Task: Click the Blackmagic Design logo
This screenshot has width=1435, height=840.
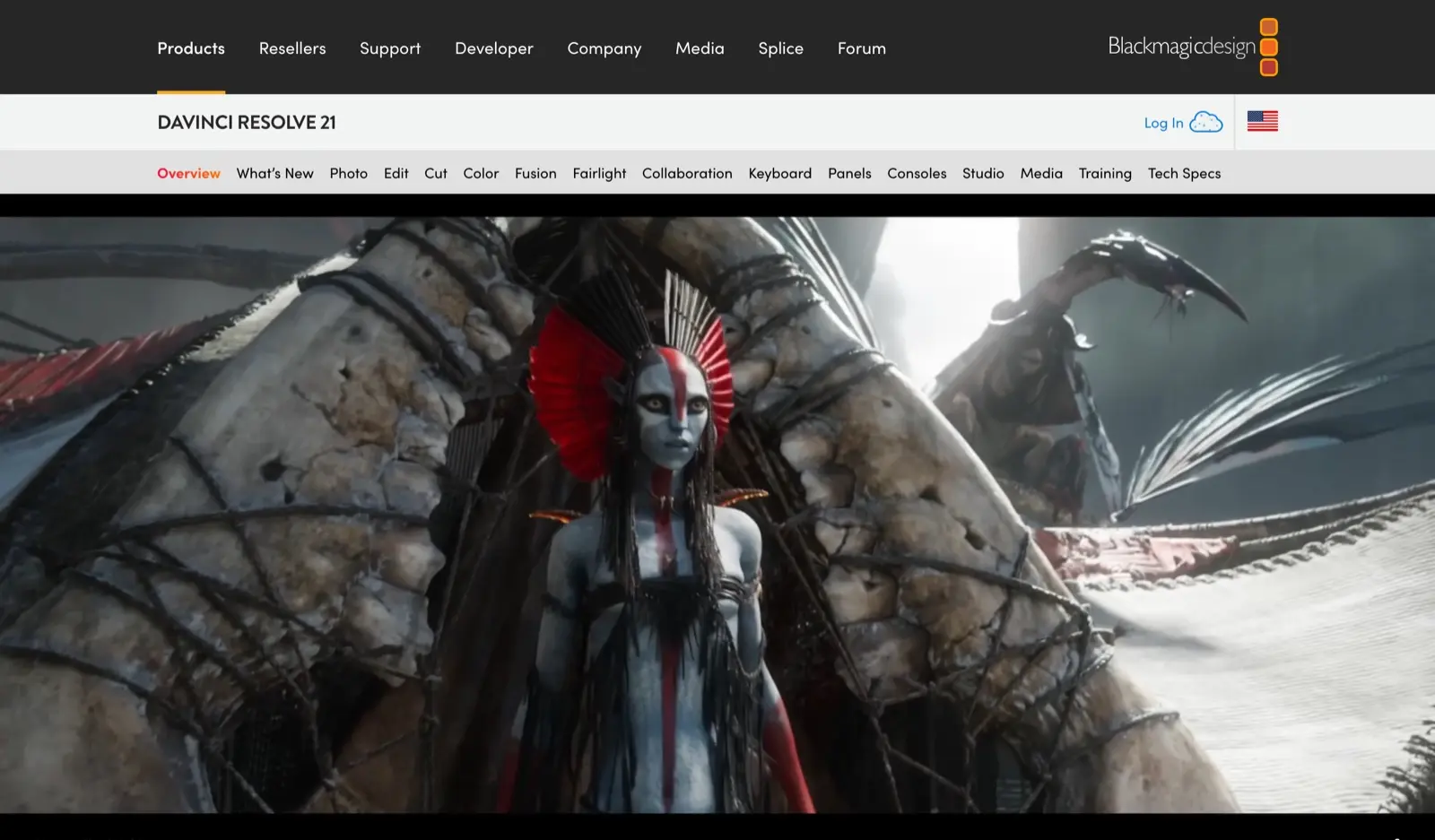Action: [x=1193, y=47]
